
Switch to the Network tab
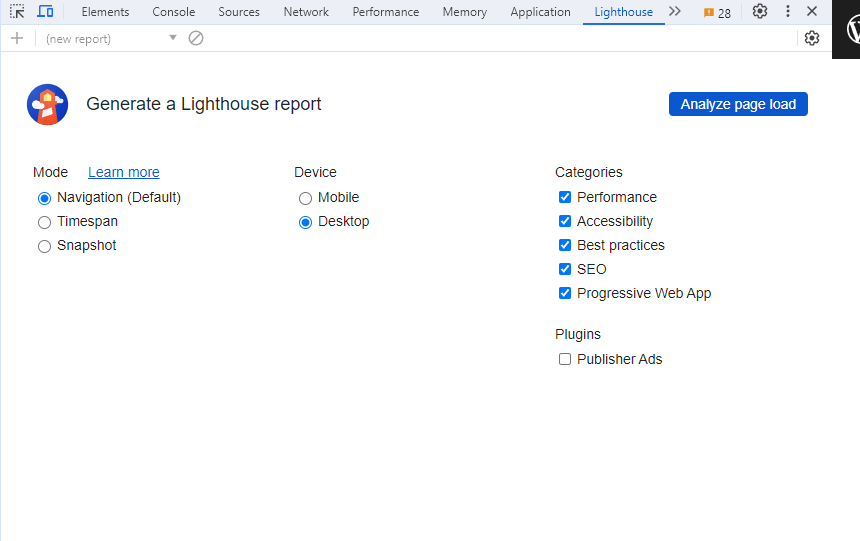(306, 12)
